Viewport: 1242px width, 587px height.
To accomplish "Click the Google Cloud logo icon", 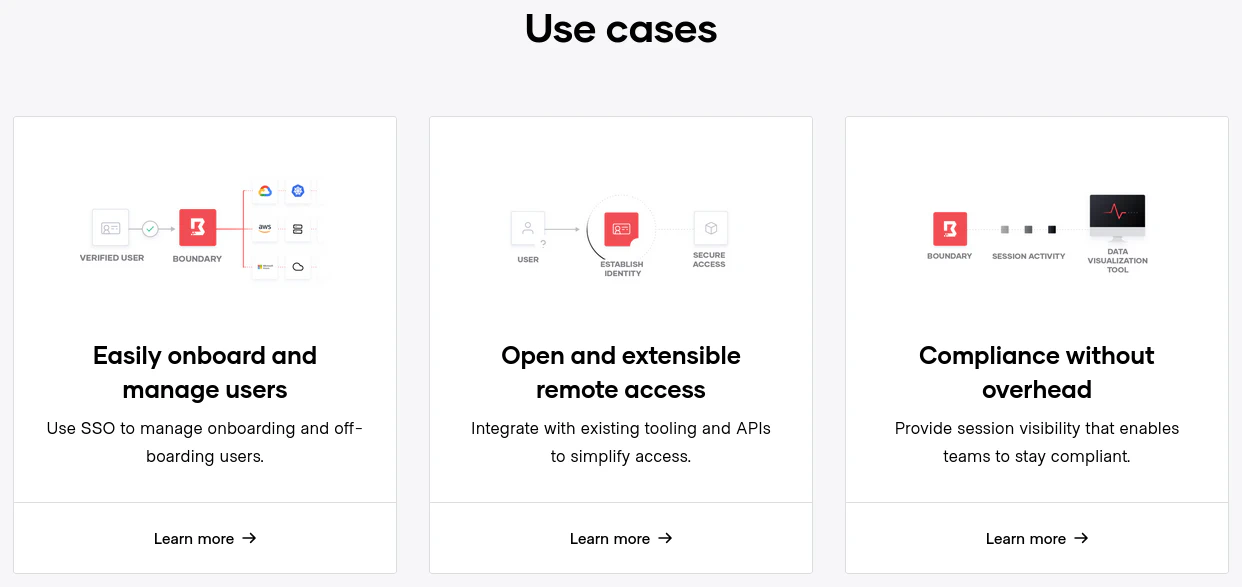I will coord(265,191).
